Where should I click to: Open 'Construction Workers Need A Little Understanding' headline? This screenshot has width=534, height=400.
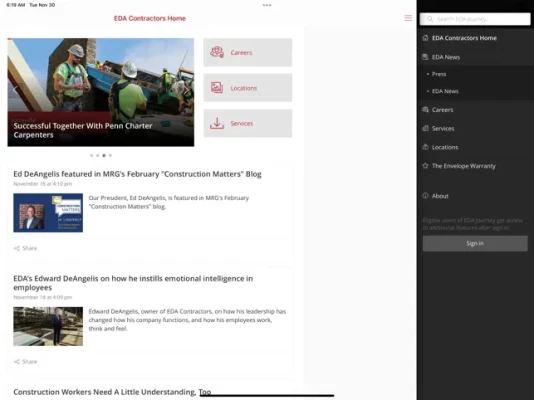[112, 392]
